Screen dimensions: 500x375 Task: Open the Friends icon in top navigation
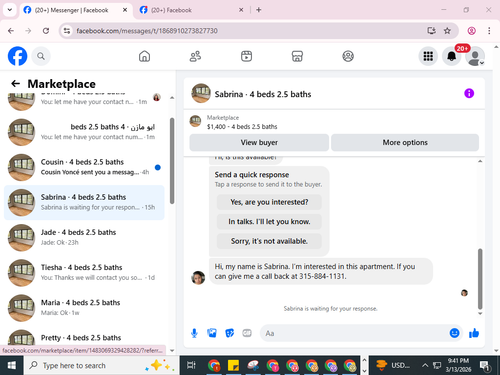pyautogui.click(x=195, y=56)
